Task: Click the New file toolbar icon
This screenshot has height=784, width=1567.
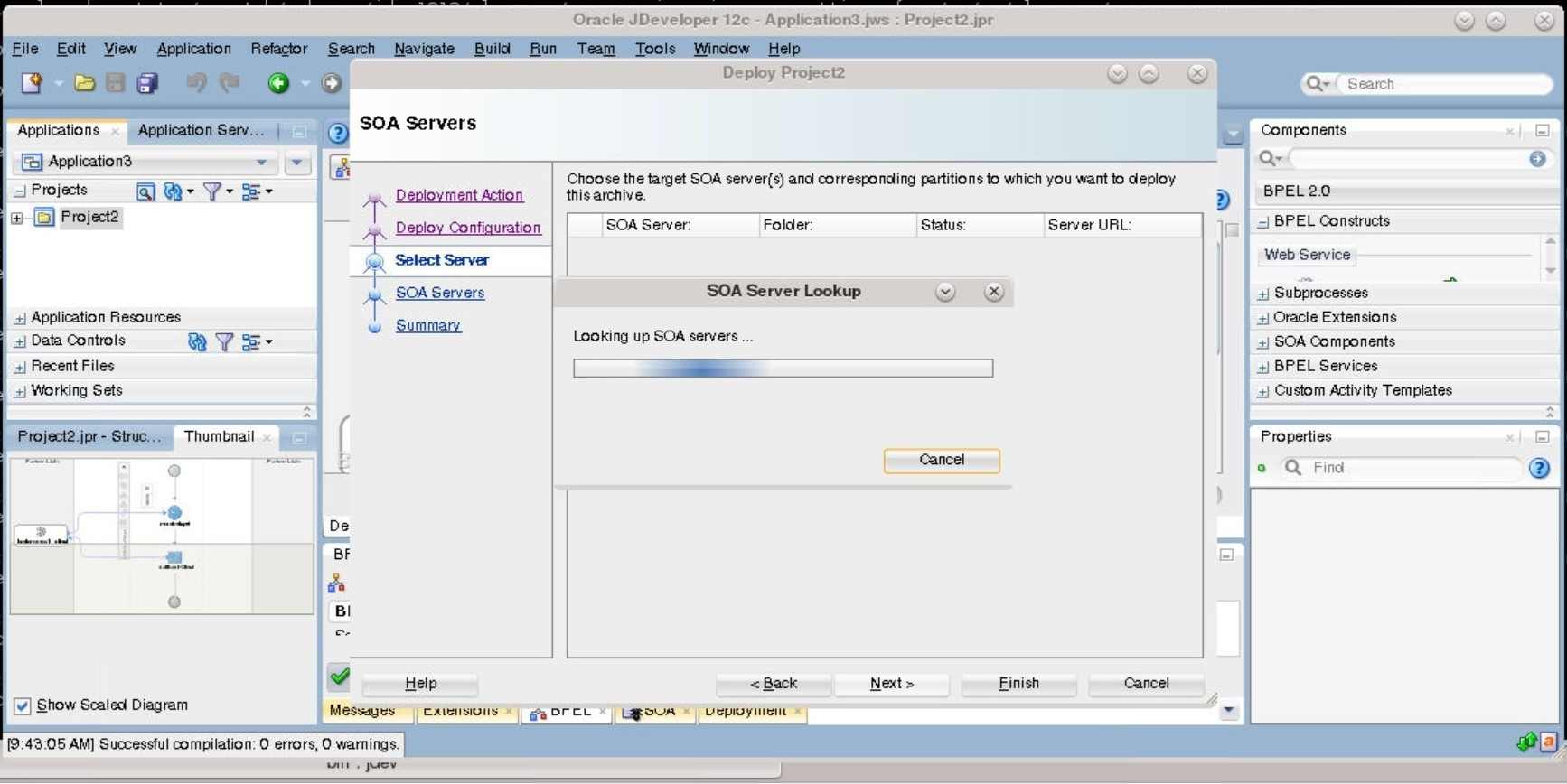Action: (32, 83)
